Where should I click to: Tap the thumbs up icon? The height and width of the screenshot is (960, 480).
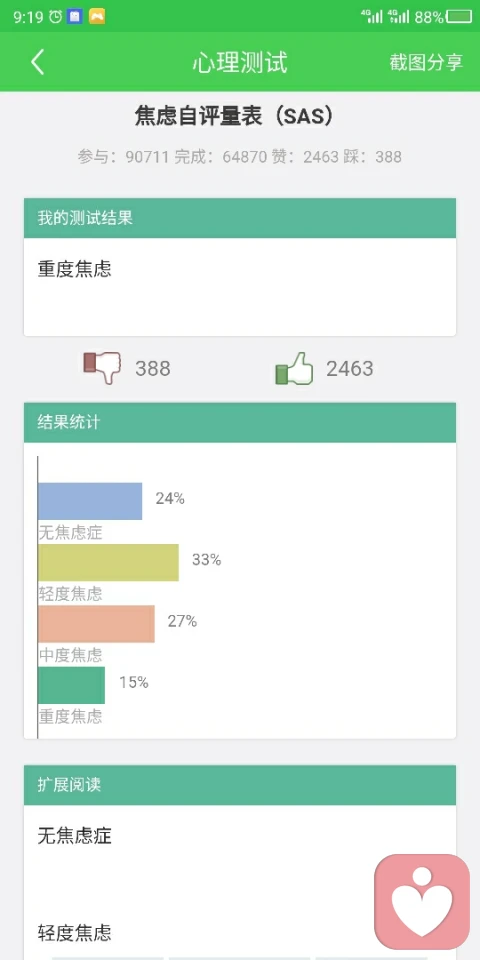(294, 369)
